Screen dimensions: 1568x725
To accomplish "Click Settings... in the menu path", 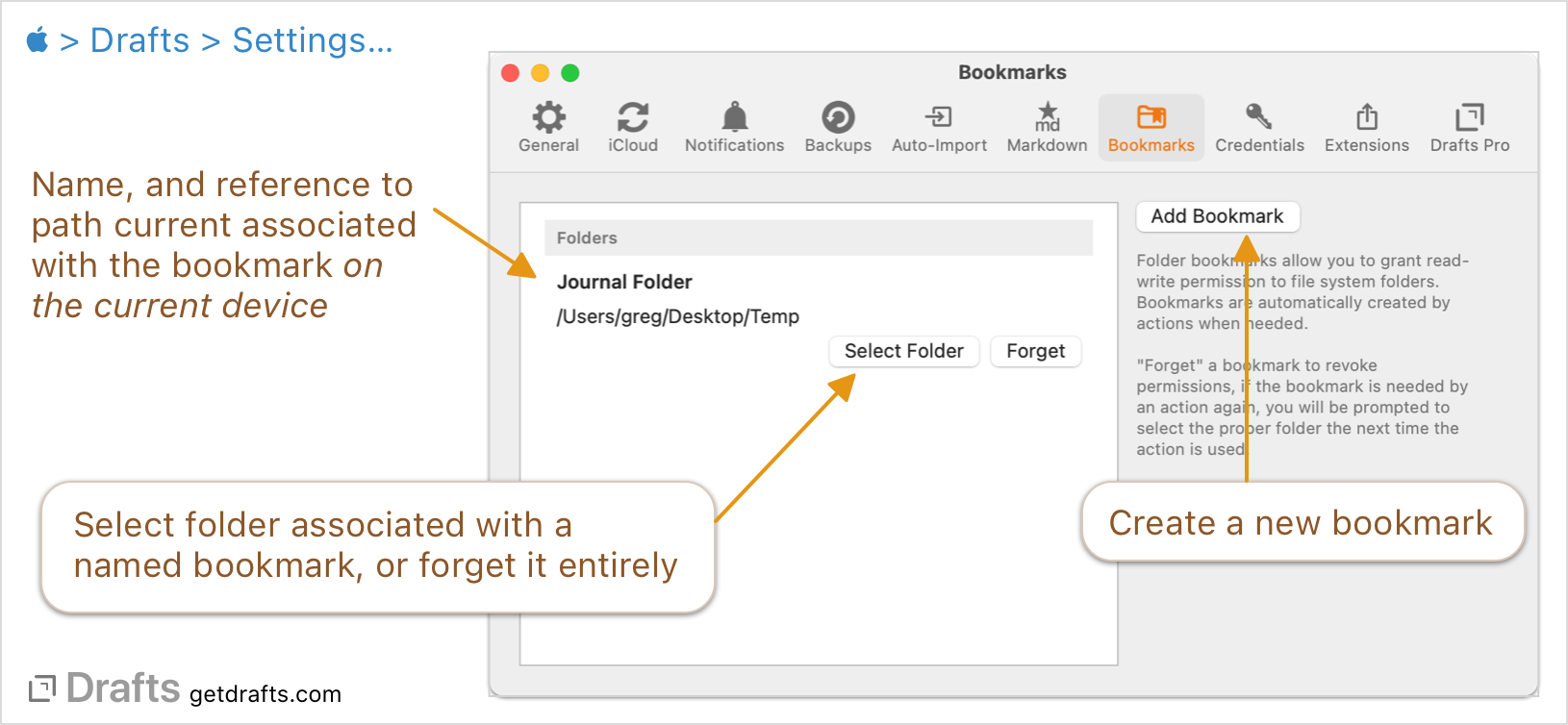I will click(313, 40).
